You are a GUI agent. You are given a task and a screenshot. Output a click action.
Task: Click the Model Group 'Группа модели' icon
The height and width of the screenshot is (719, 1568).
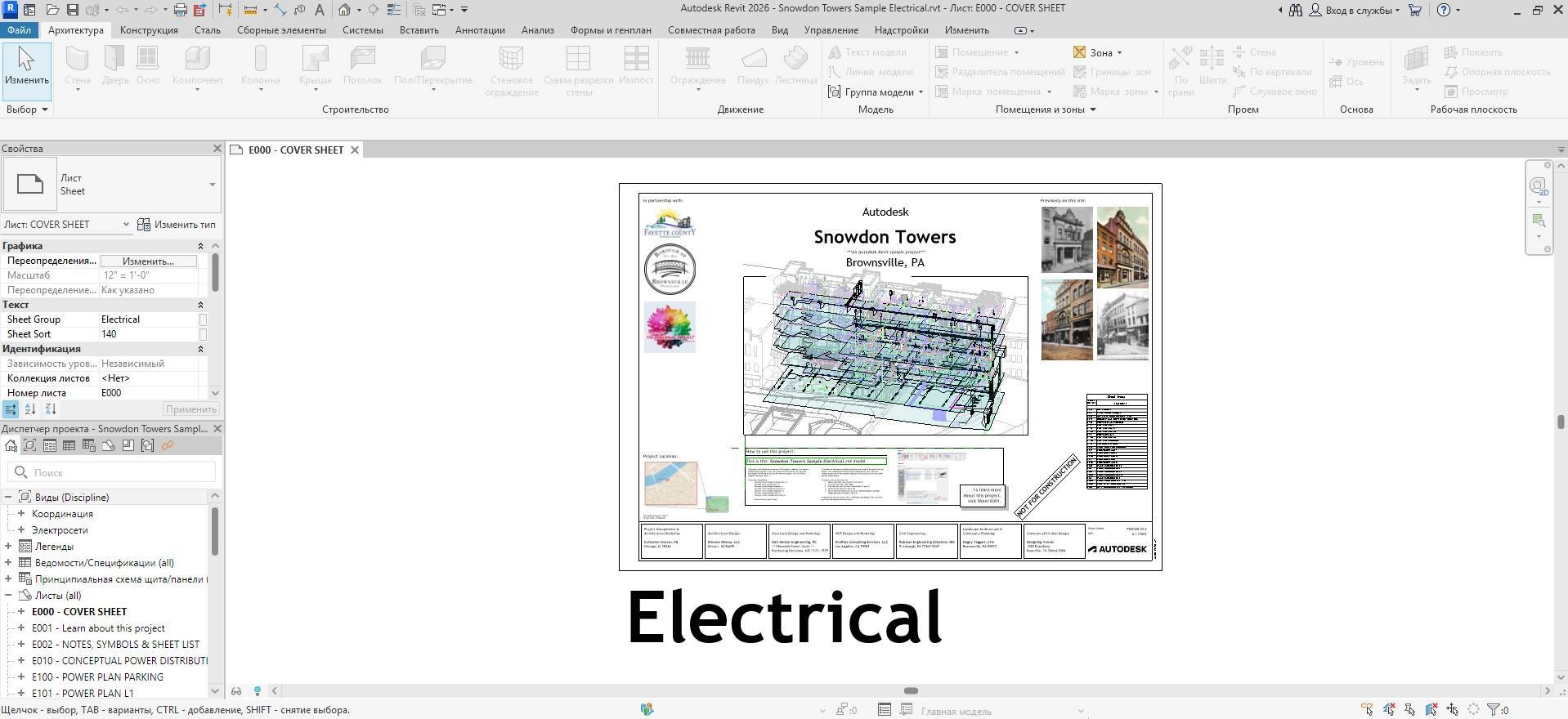(834, 92)
